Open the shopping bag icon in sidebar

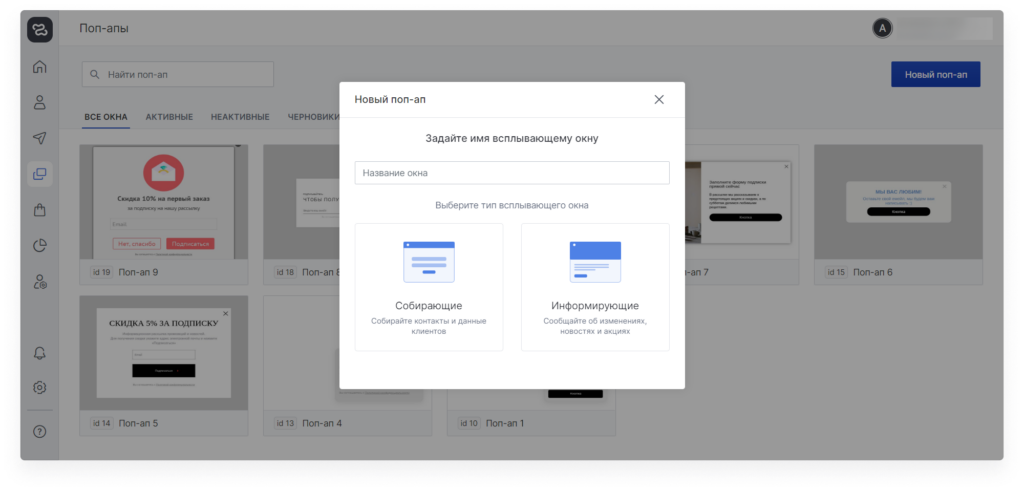pos(40,210)
